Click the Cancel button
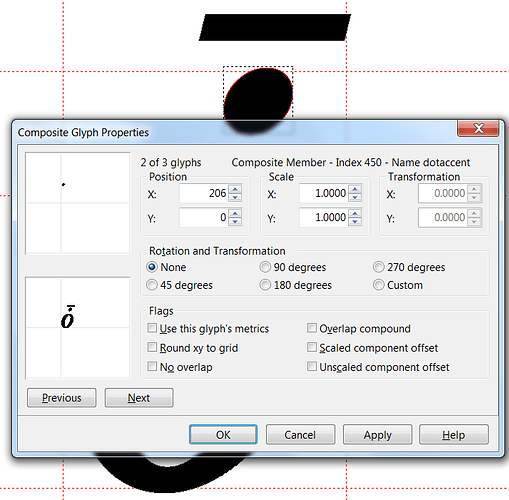This screenshot has width=509, height=500. tap(300, 435)
